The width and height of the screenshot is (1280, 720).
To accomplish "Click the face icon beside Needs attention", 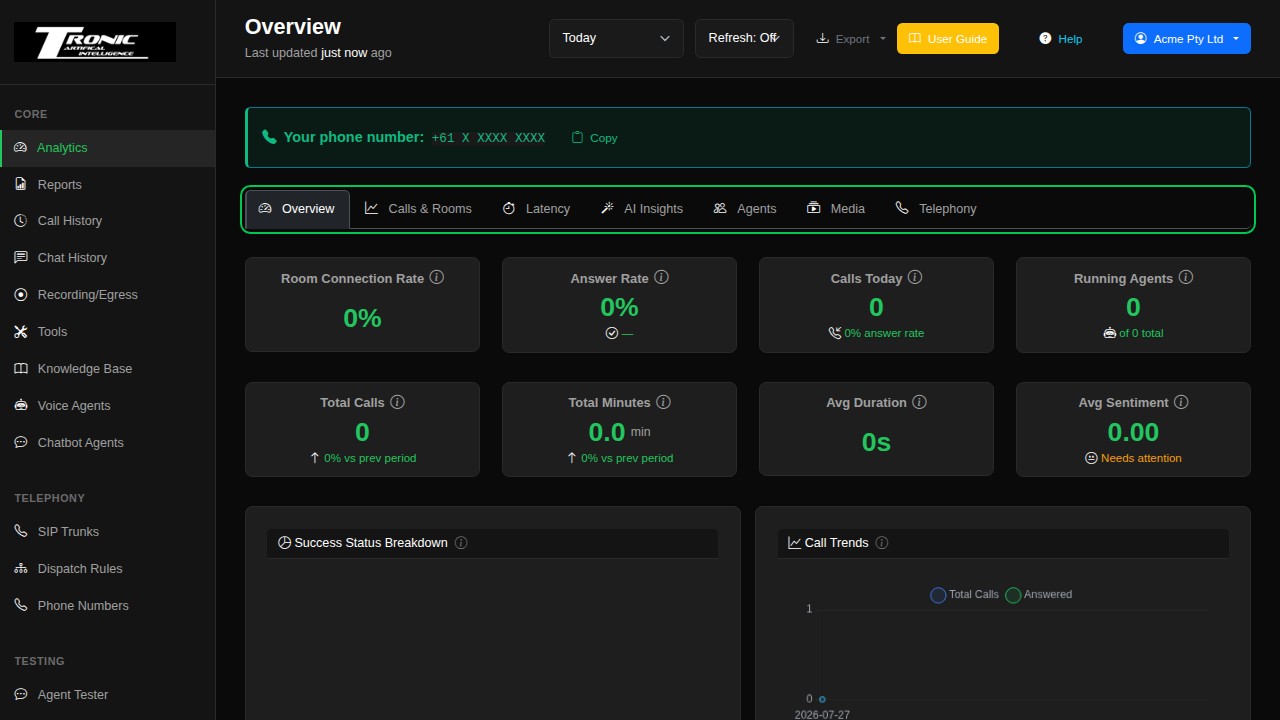I will pos(1091,458).
